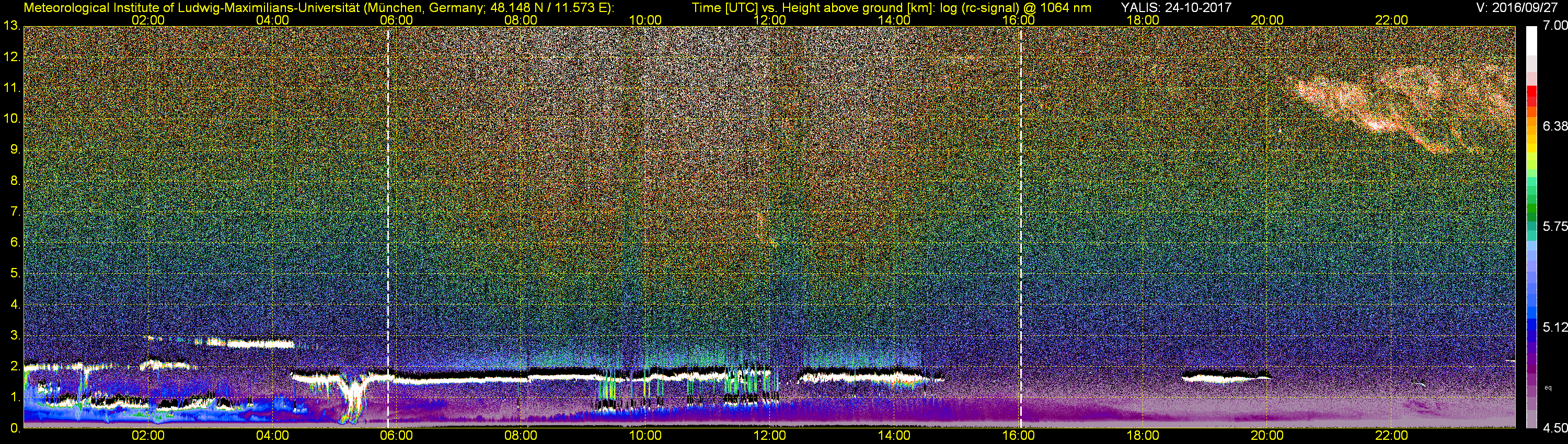Click the 10 km height axis label
Screen dimensions: 1568x444
point(11,119)
